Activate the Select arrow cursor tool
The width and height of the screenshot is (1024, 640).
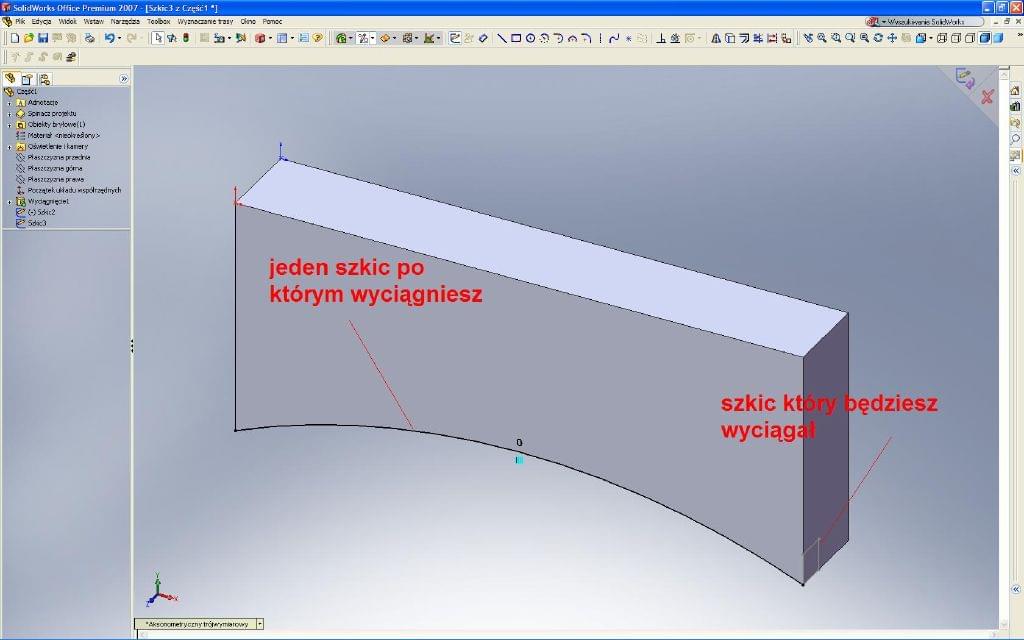158,39
